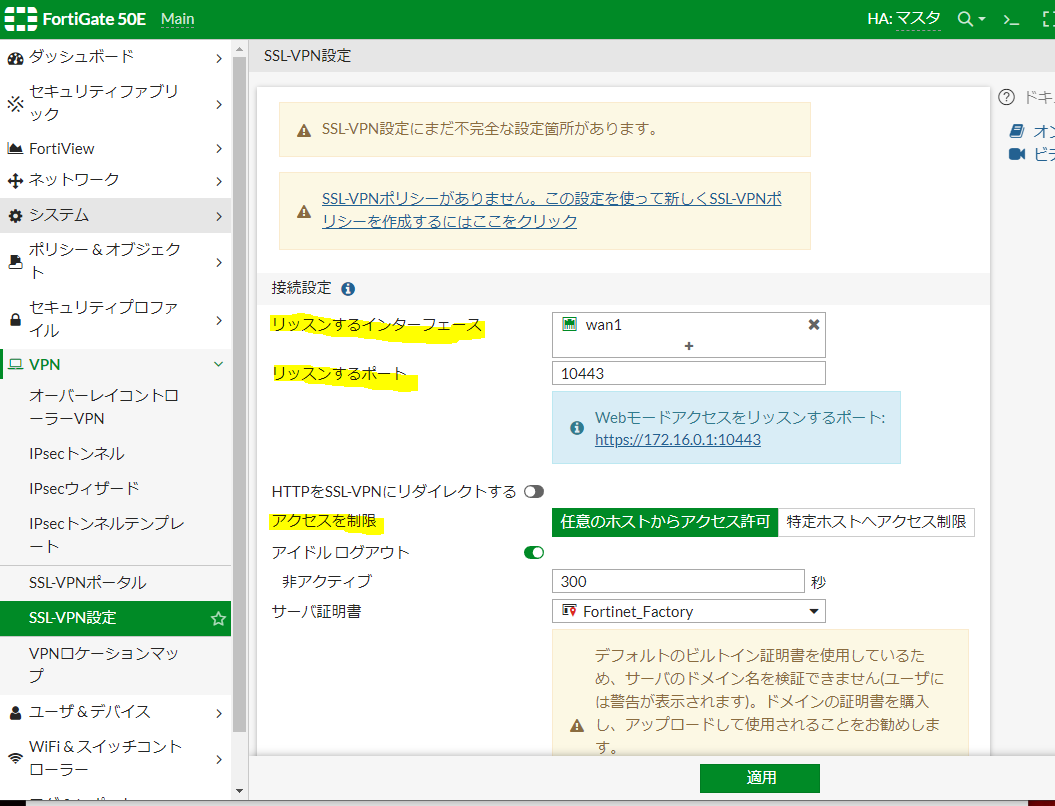1055x806 pixels.
Task: Click the warning icon in the incomplete settings banner
Action: pyautogui.click(x=304, y=130)
